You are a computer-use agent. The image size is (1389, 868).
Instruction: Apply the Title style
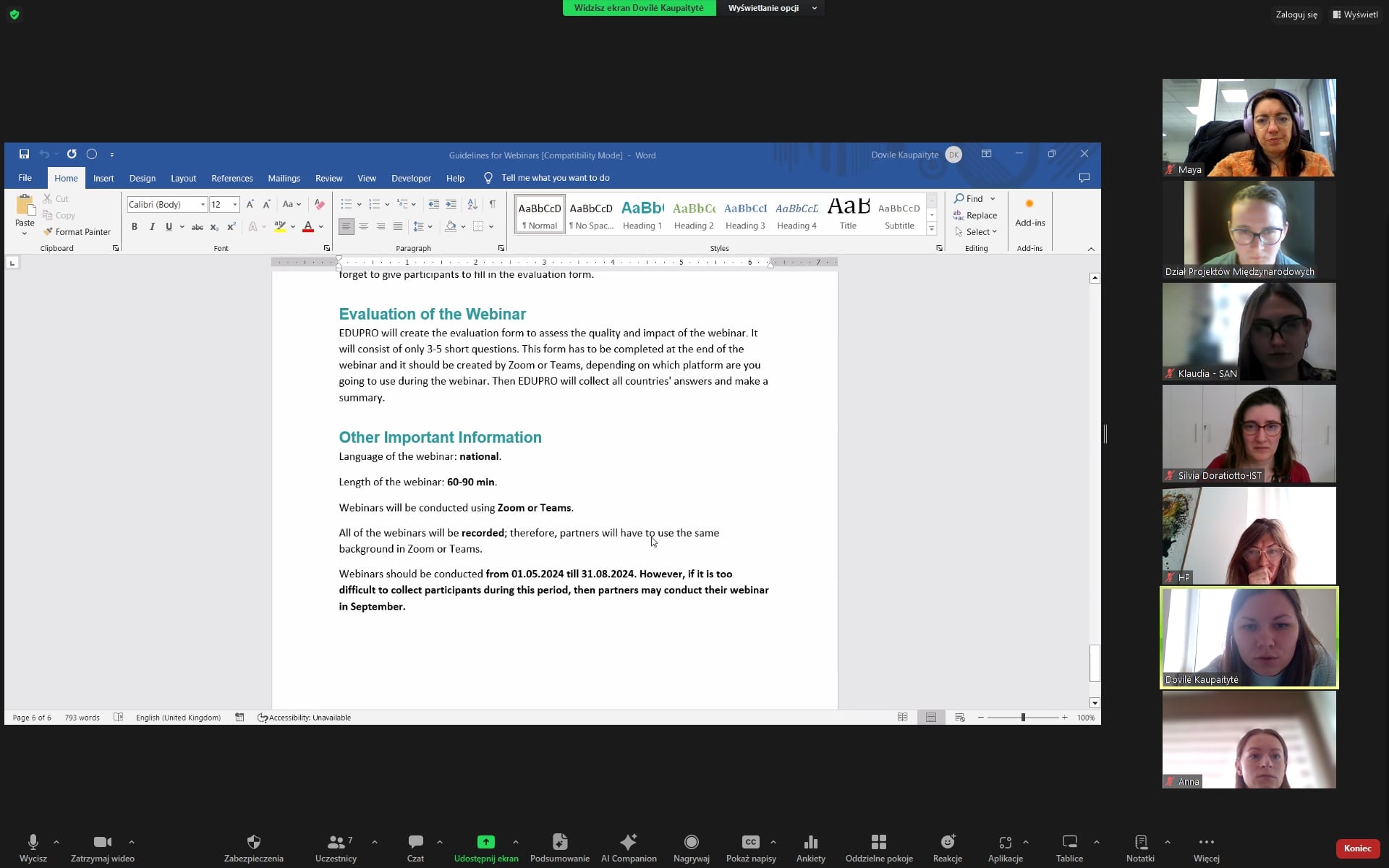coord(848,215)
